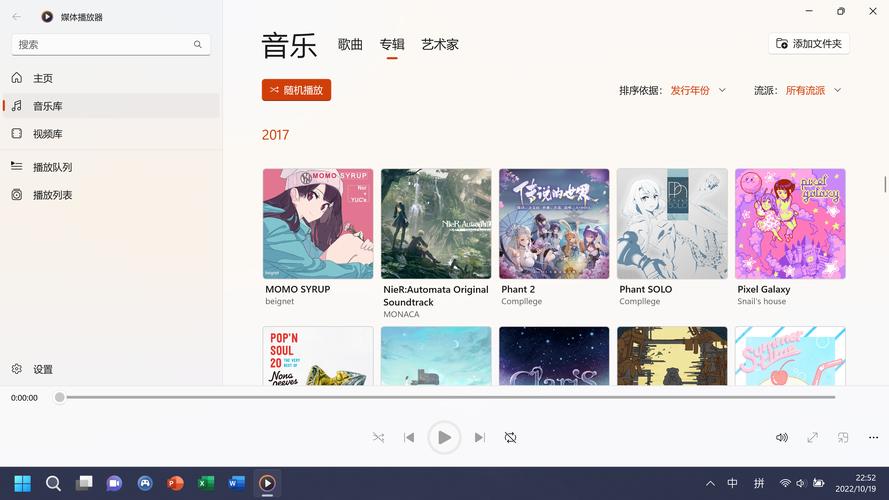Image resolution: width=889 pixels, height=500 pixels.
Task: Click the play queue list icon
Action: click(17, 166)
